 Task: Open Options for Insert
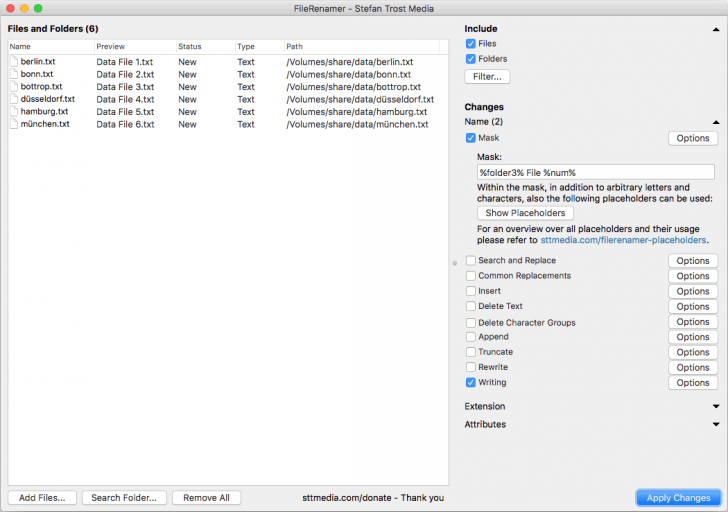(693, 292)
